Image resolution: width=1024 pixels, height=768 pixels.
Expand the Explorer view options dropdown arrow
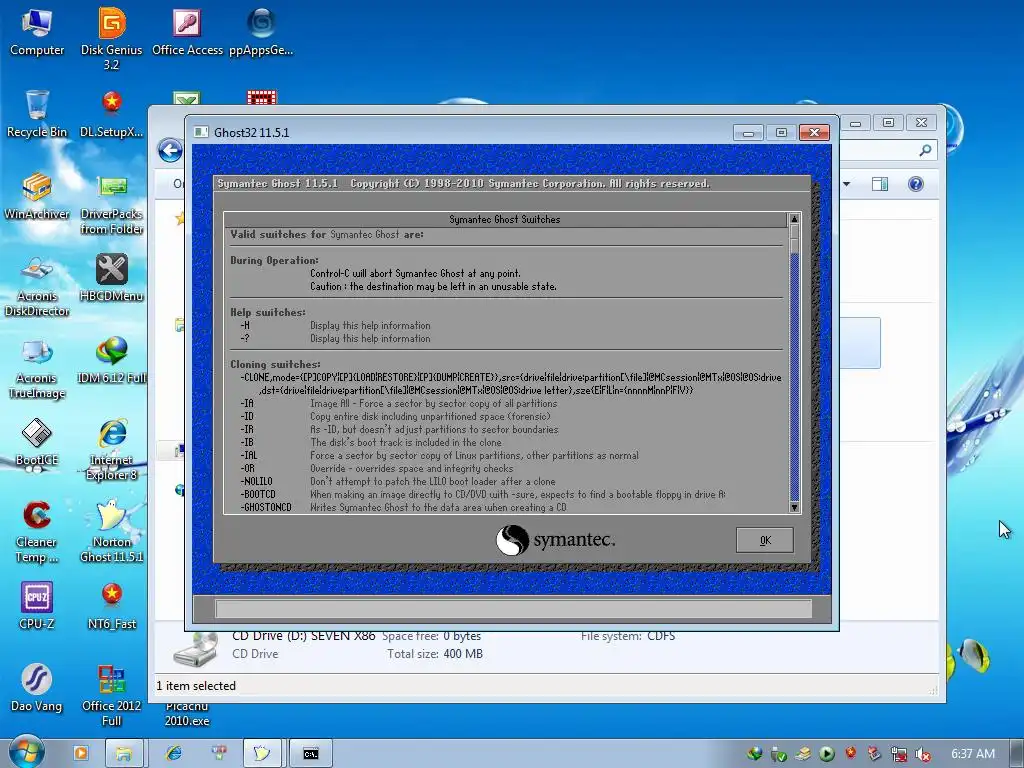pyautogui.click(x=846, y=184)
